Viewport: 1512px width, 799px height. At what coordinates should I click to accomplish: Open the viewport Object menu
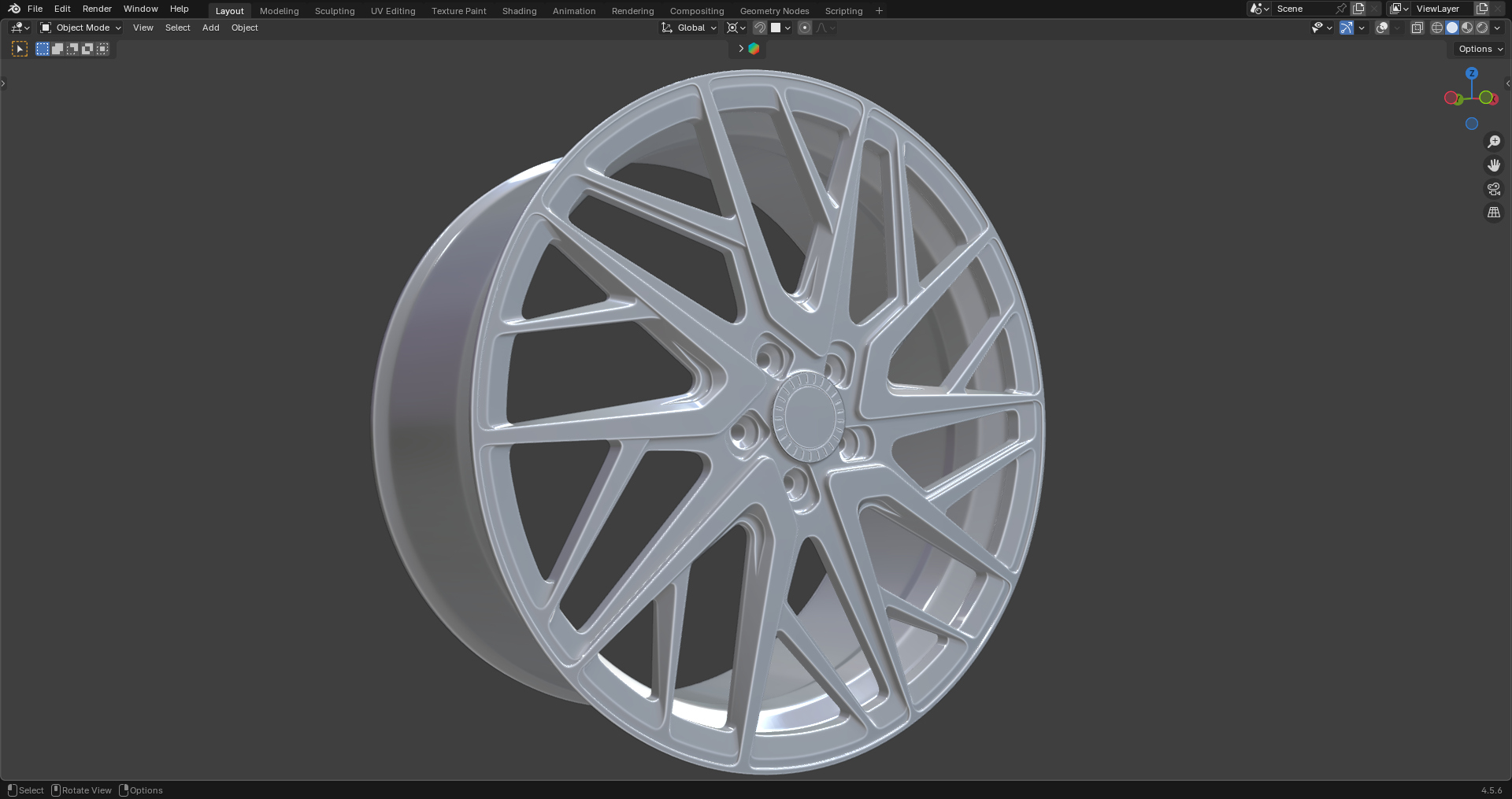(244, 28)
